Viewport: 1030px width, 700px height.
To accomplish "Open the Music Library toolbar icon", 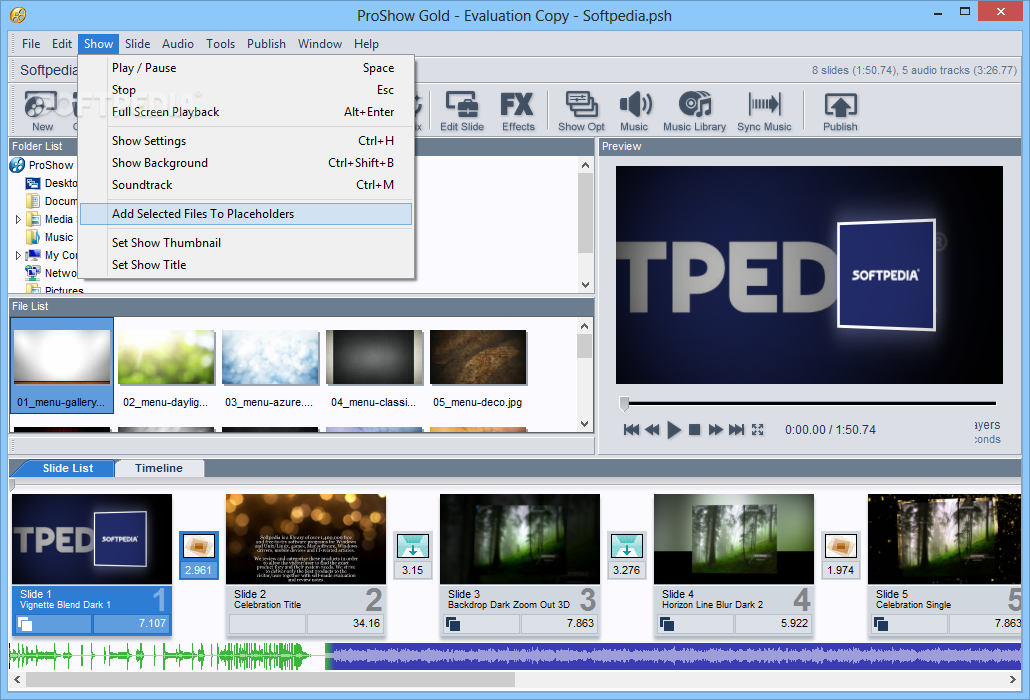I will [x=694, y=110].
